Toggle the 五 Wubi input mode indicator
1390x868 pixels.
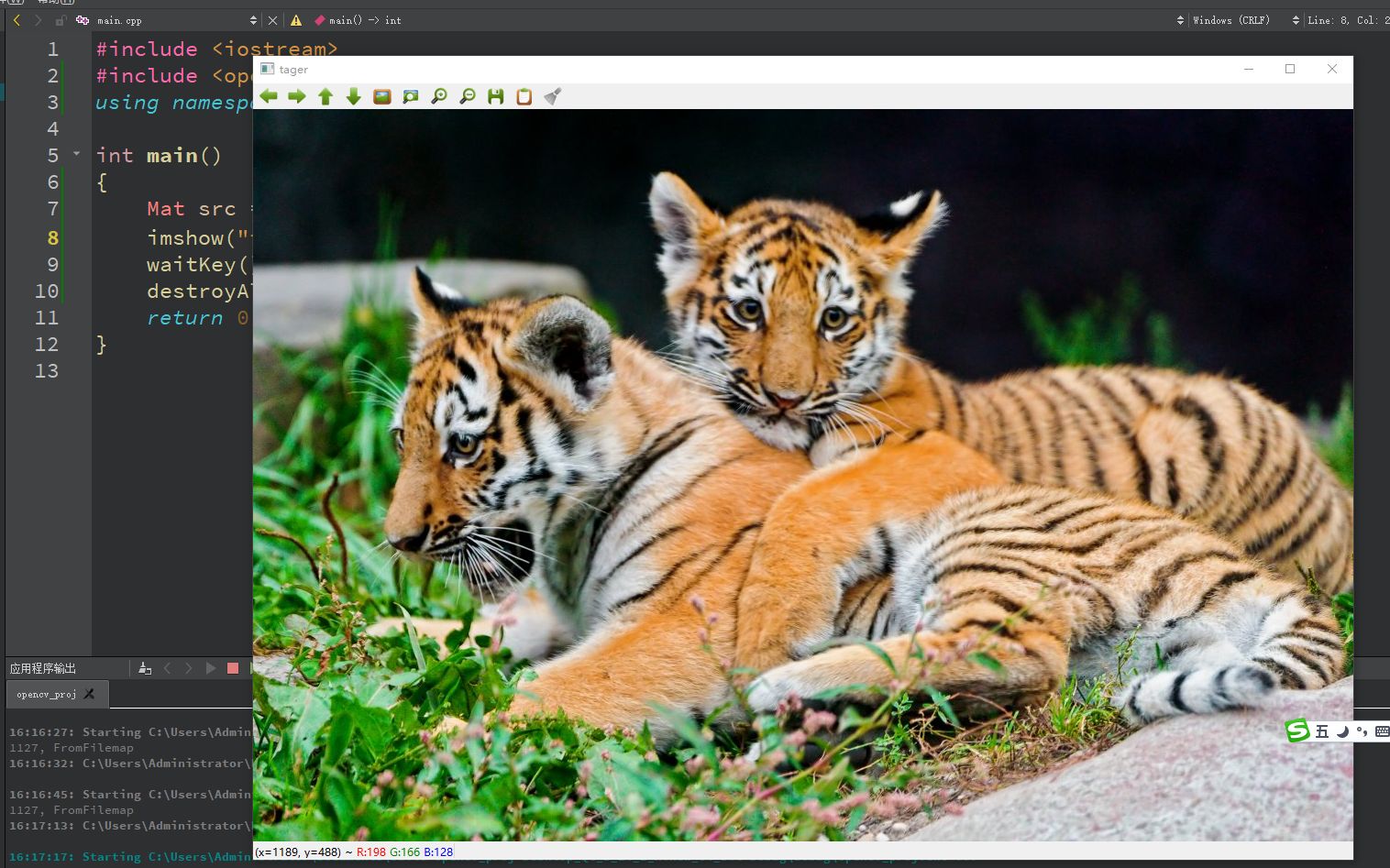(x=1321, y=731)
